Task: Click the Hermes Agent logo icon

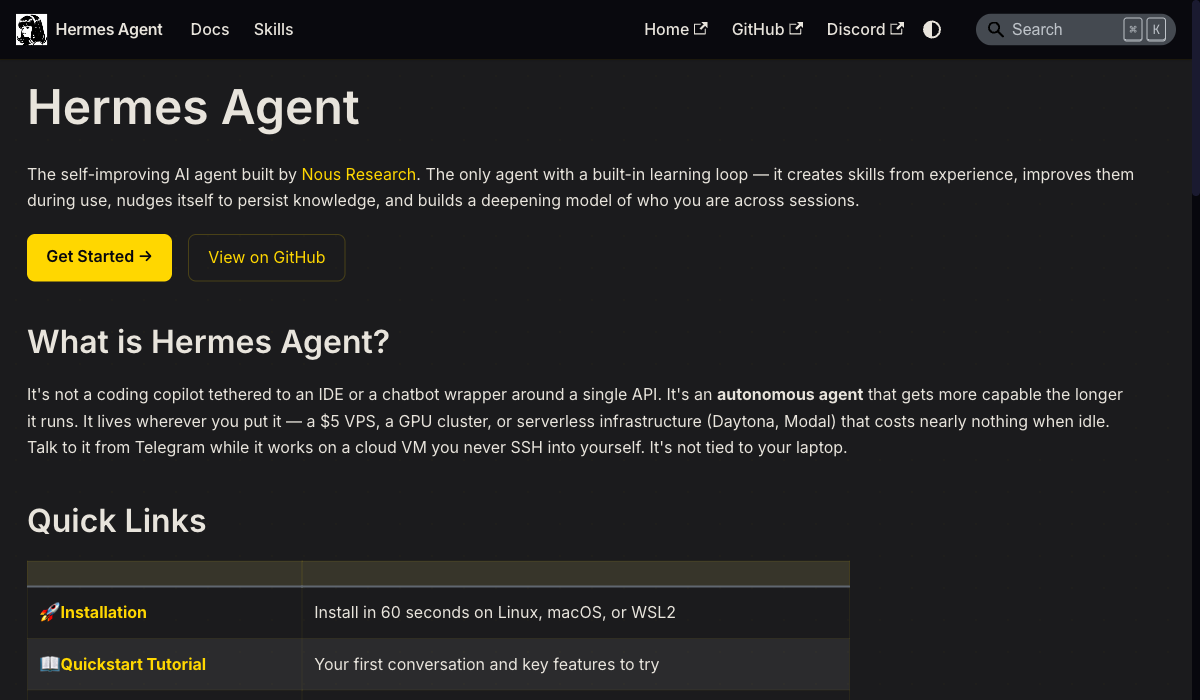Action: [31, 29]
